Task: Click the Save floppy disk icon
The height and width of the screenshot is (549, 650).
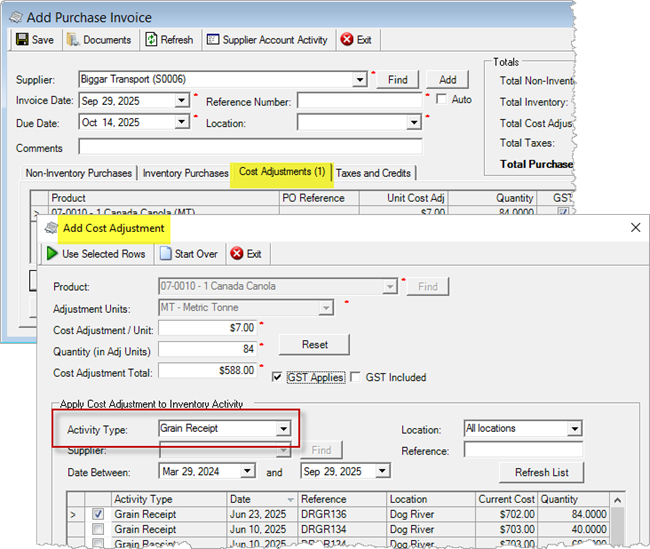Action: tap(22, 39)
